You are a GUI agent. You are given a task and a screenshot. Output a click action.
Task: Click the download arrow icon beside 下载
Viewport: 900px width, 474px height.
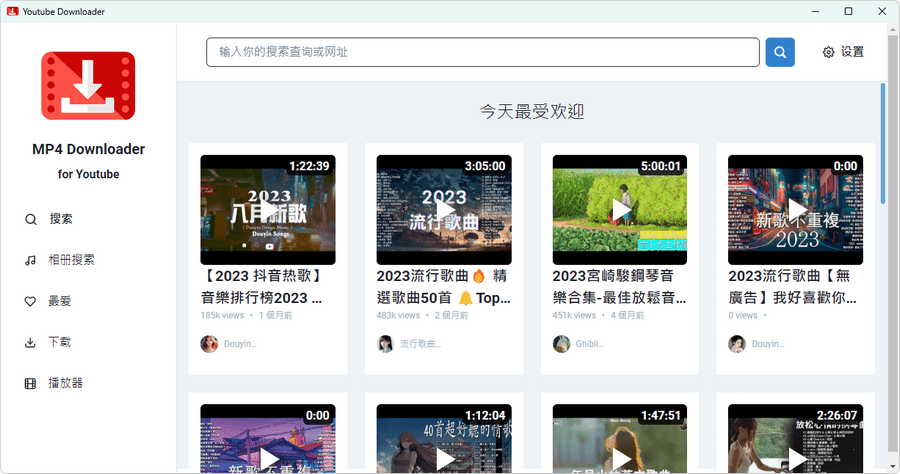30,343
